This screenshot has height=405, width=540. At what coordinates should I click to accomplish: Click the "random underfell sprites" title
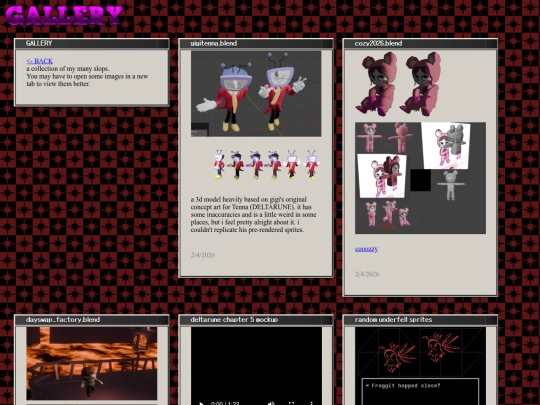point(393,320)
